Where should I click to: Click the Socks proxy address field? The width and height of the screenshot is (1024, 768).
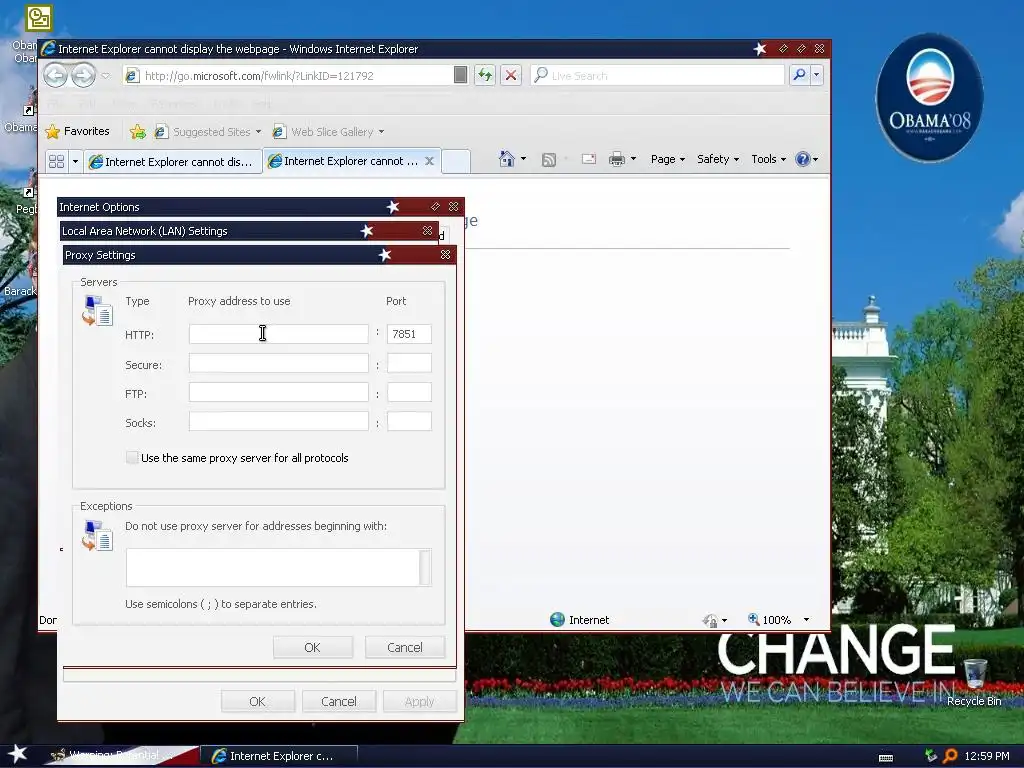278,421
